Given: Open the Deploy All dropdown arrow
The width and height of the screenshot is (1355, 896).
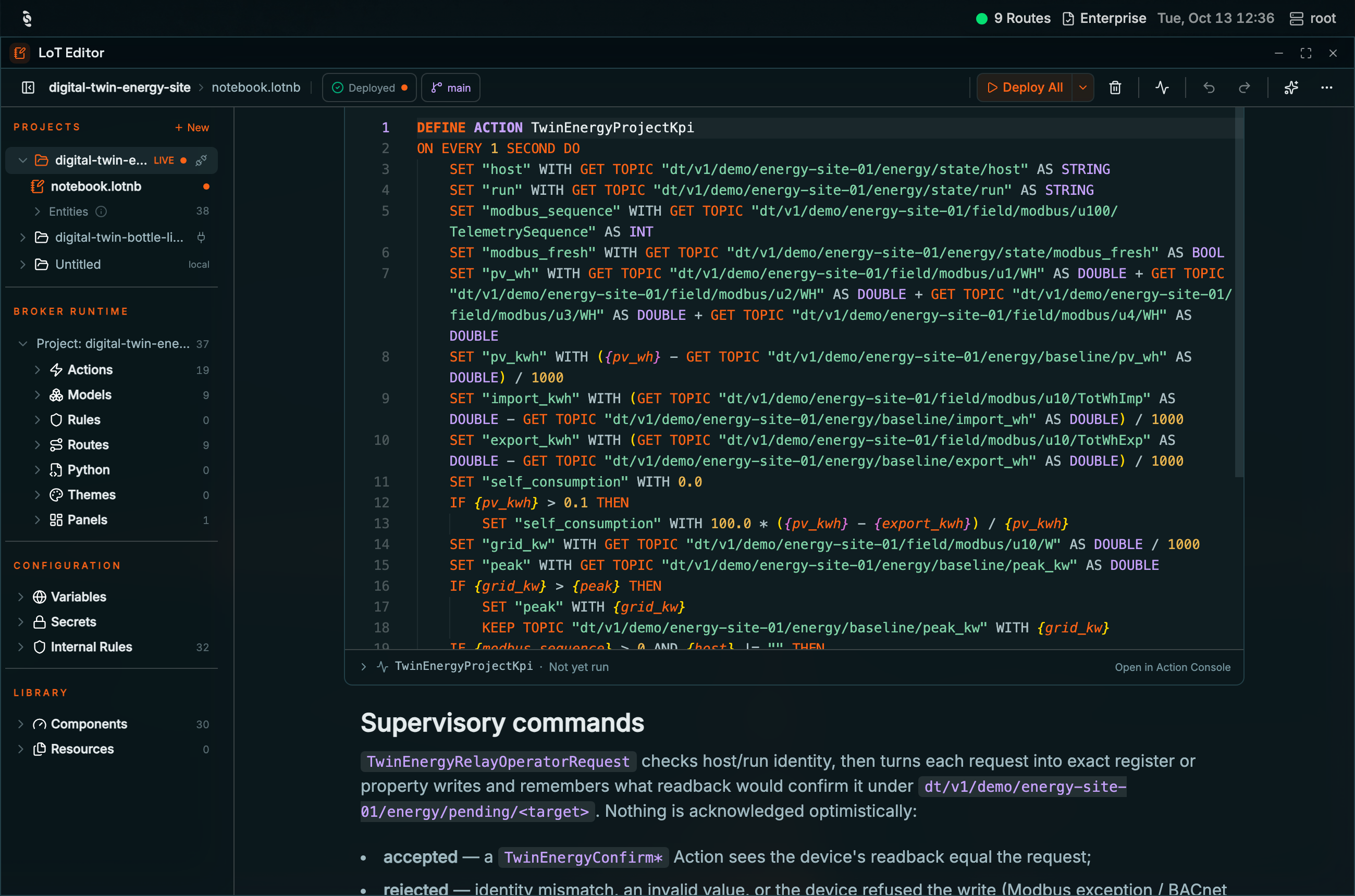Looking at the screenshot, I should click(x=1083, y=88).
